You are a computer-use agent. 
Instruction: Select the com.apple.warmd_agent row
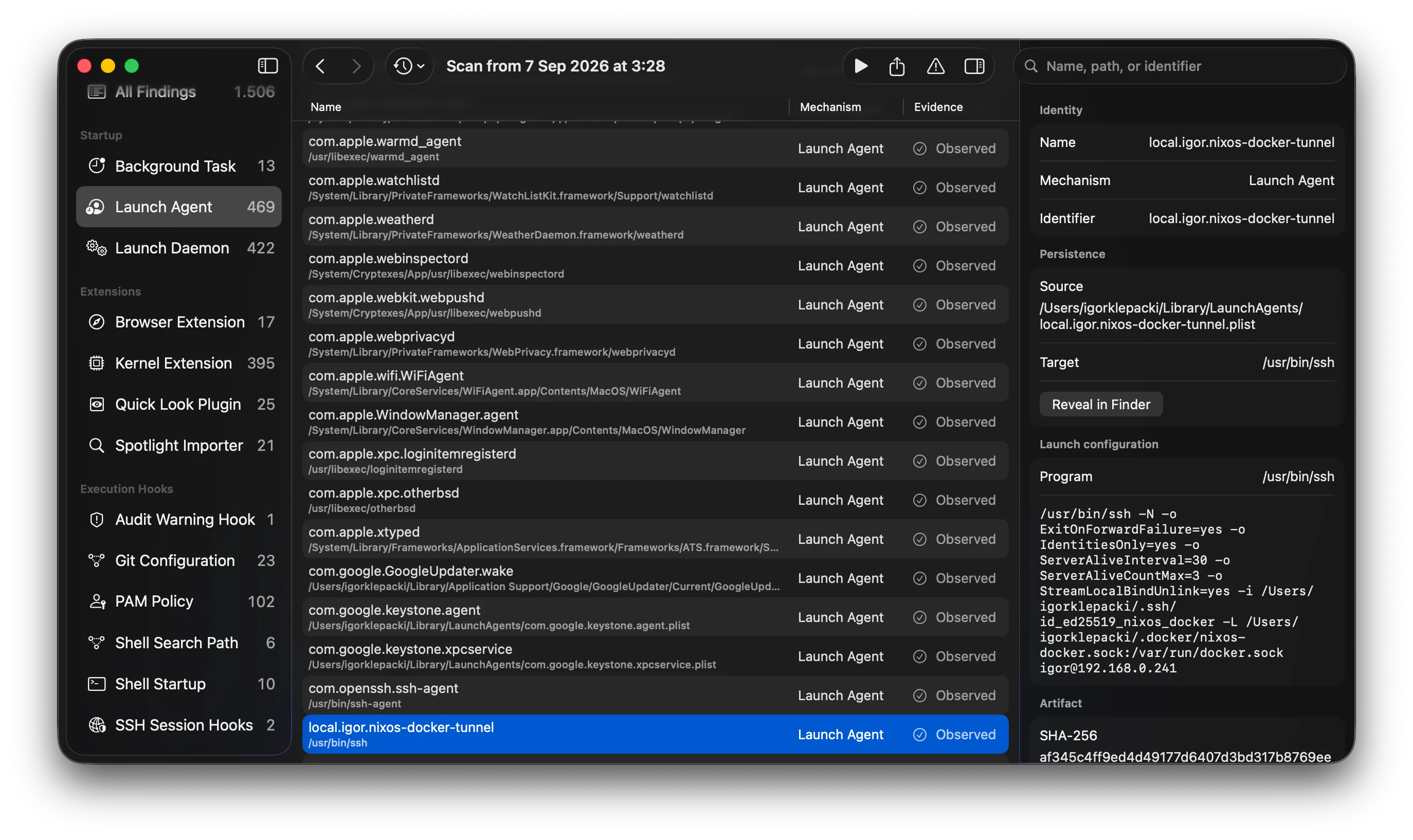[655, 148]
